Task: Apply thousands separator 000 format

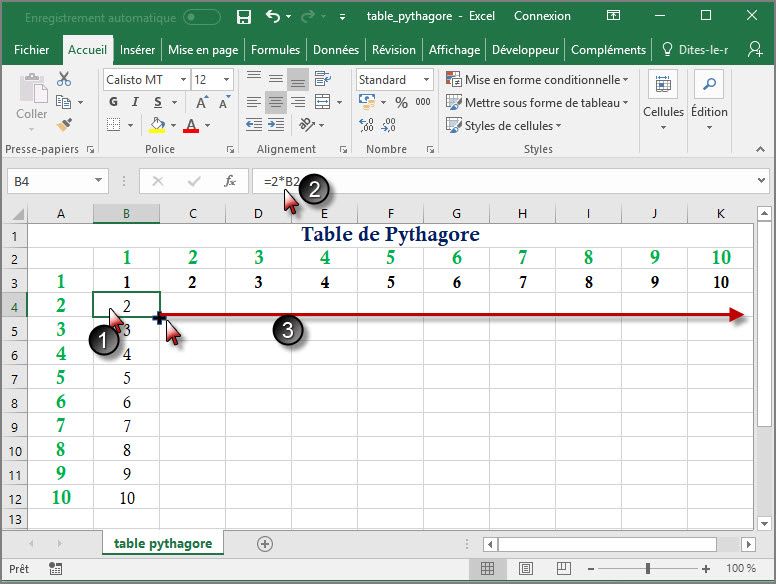Action: point(423,102)
